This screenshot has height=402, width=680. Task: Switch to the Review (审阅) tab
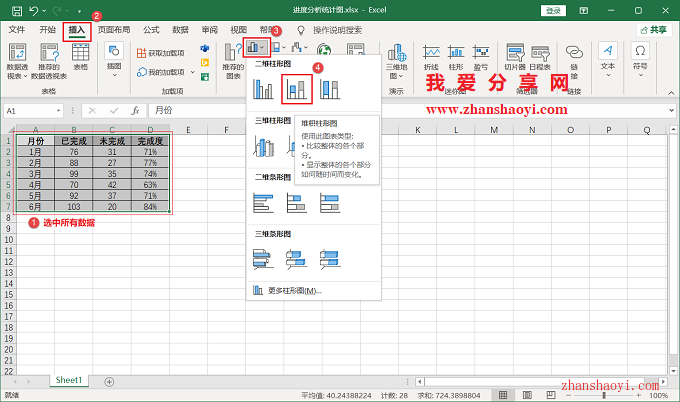(x=209, y=30)
